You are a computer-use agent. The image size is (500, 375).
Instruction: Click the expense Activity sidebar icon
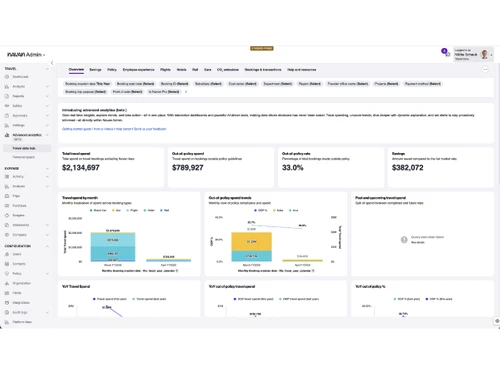[x=7, y=176]
